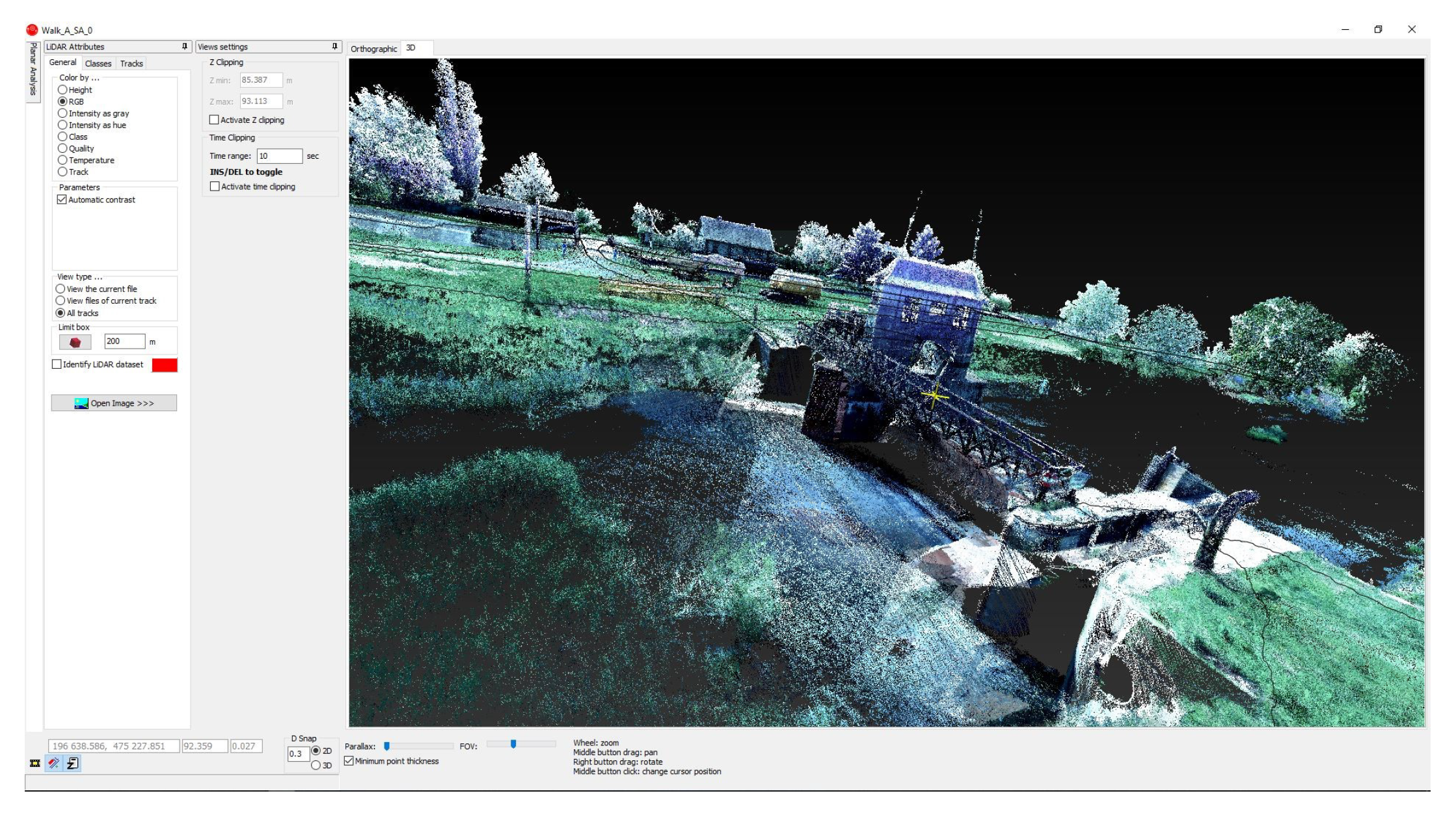Select Color by Height radio button

(63, 90)
